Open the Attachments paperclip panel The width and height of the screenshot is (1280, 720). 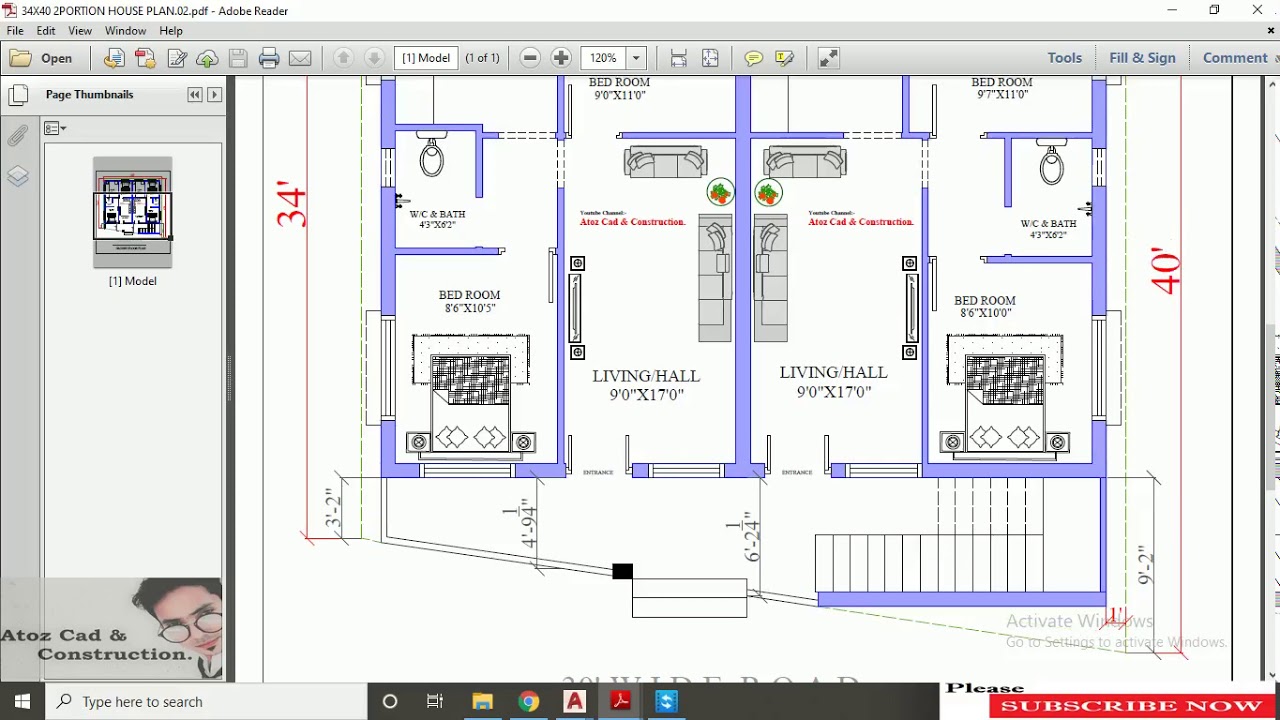18,136
